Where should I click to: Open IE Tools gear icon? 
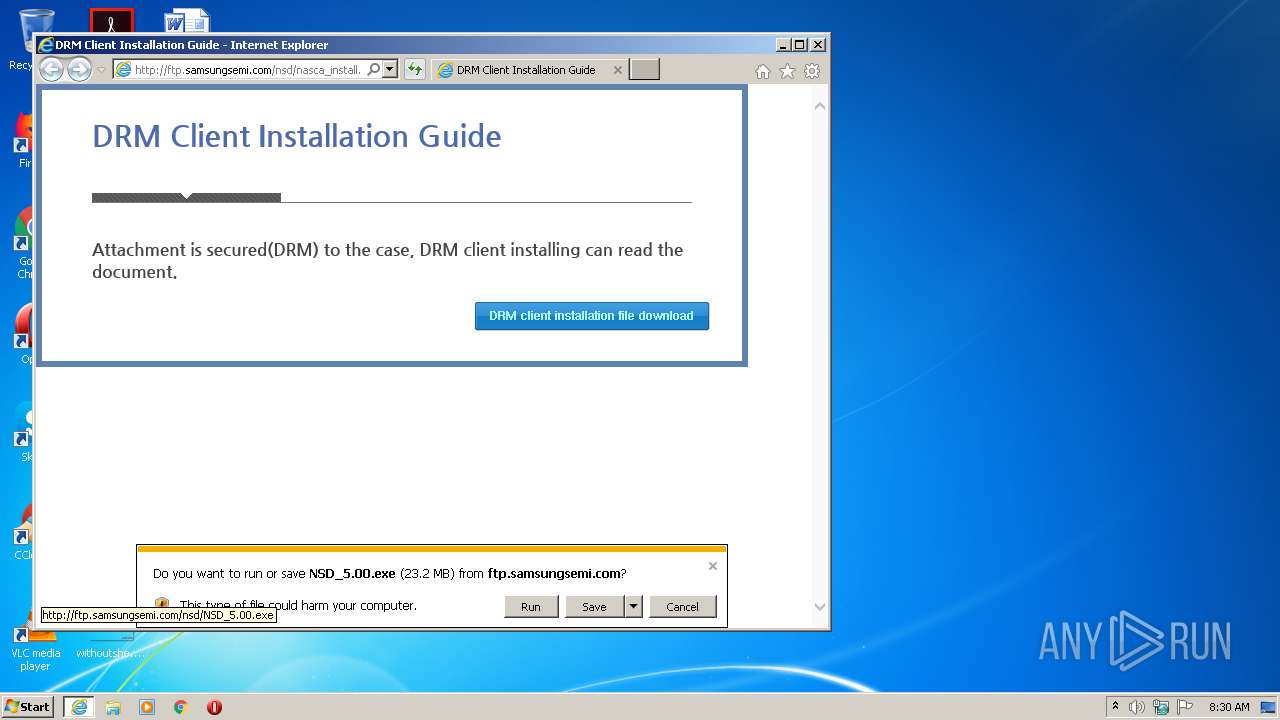click(812, 71)
